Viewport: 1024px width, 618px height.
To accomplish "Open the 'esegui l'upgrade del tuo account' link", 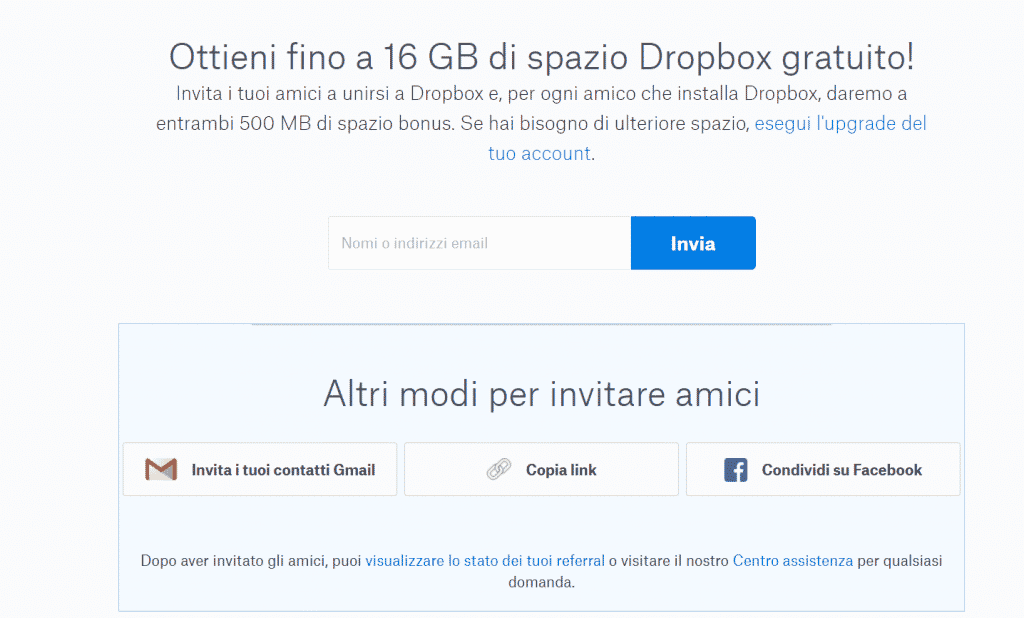I will pos(840,123).
